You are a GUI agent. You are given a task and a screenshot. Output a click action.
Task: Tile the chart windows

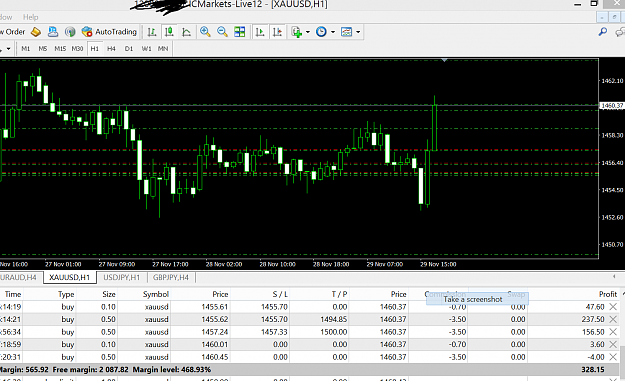pyautogui.click(x=240, y=32)
